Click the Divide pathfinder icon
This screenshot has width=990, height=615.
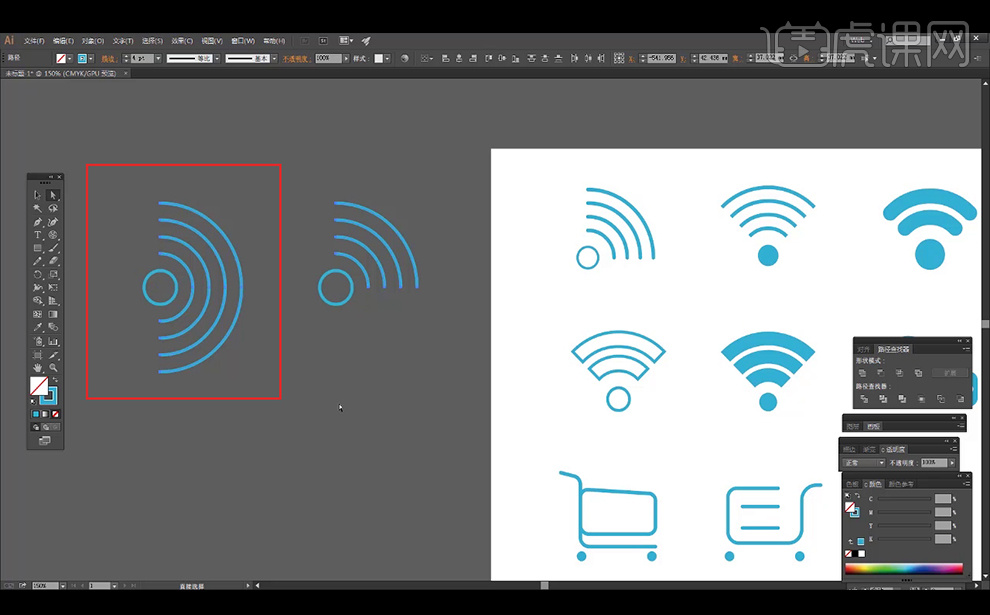pyautogui.click(x=863, y=399)
